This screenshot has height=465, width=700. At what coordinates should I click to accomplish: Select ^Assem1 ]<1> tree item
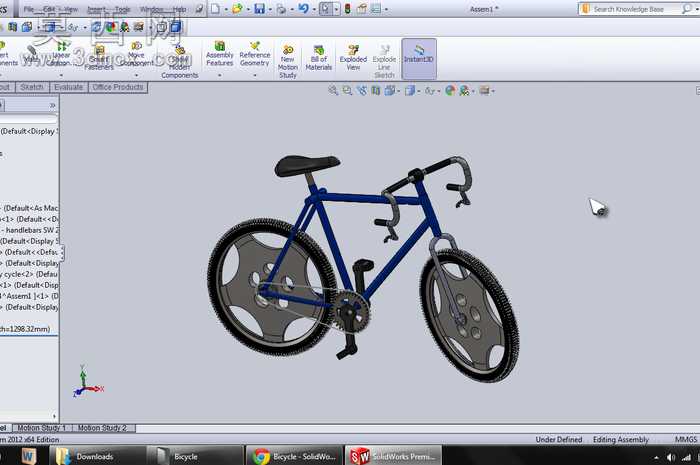(x=29, y=296)
